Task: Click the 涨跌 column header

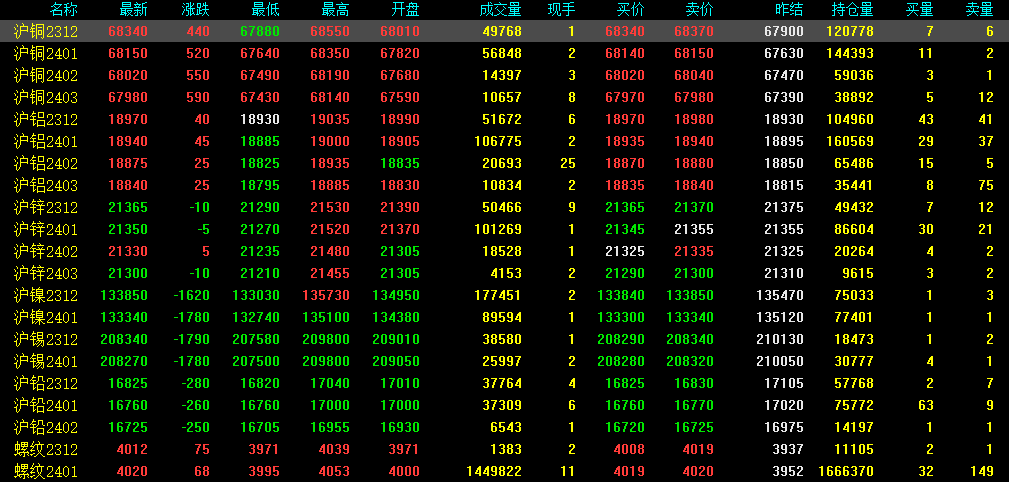Action: pyautogui.click(x=196, y=10)
